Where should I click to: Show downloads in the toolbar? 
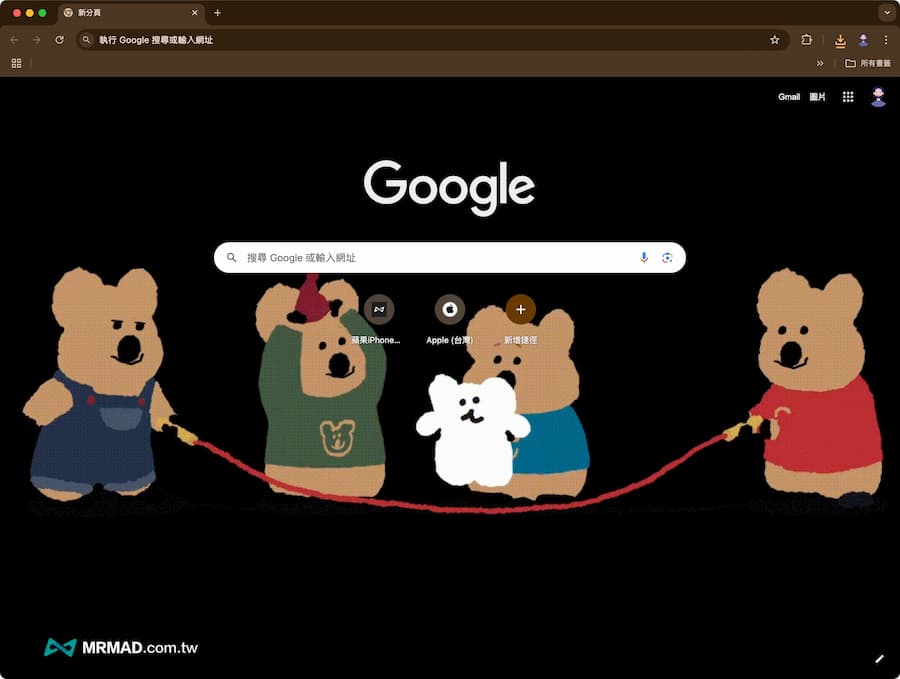[840, 41]
